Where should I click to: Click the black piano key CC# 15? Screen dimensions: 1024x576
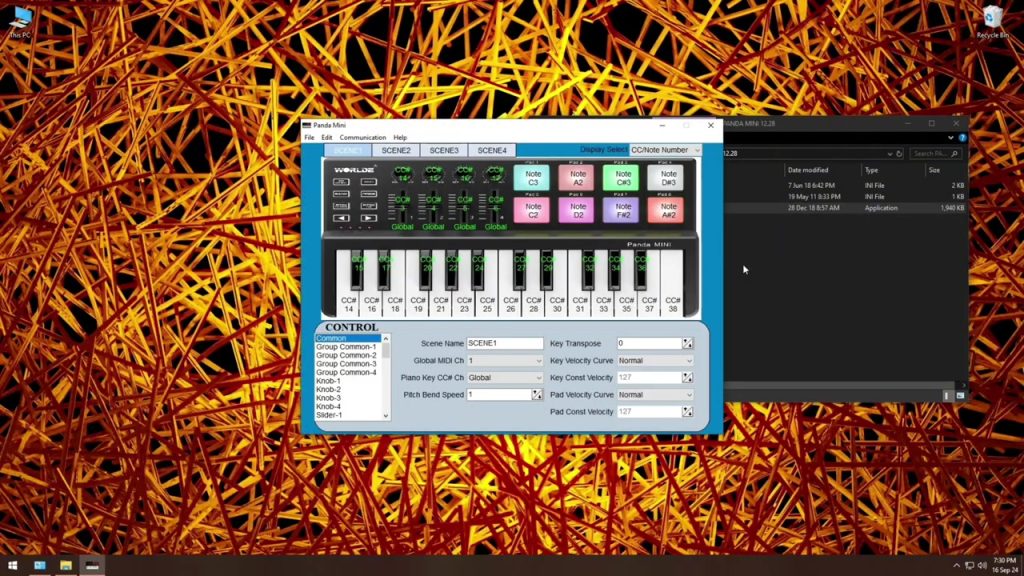[x=357, y=269]
